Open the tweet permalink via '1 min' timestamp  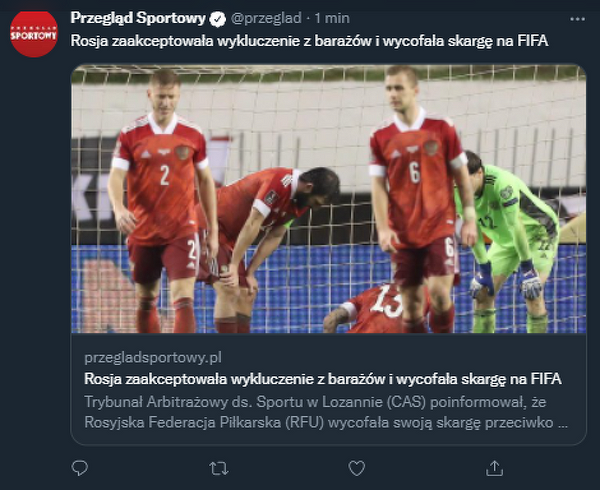[332, 18]
